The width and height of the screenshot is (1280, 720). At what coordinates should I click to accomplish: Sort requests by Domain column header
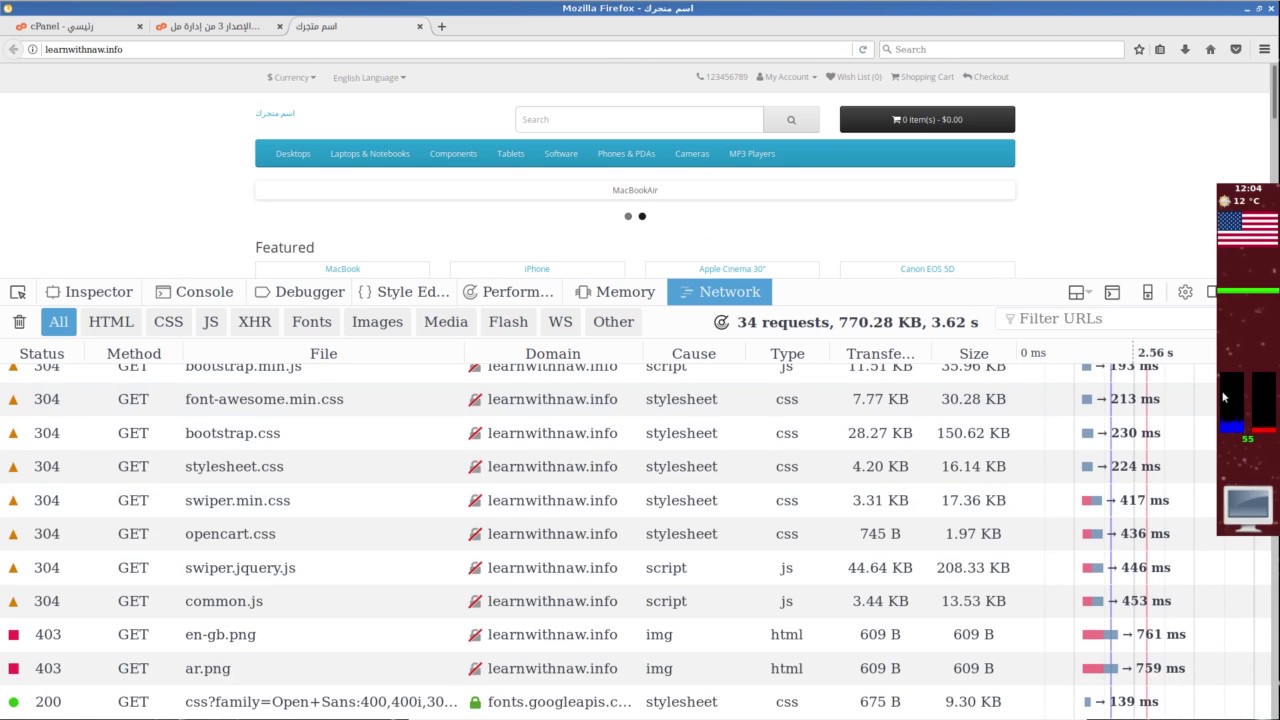pyautogui.click(x=553, y=354)
